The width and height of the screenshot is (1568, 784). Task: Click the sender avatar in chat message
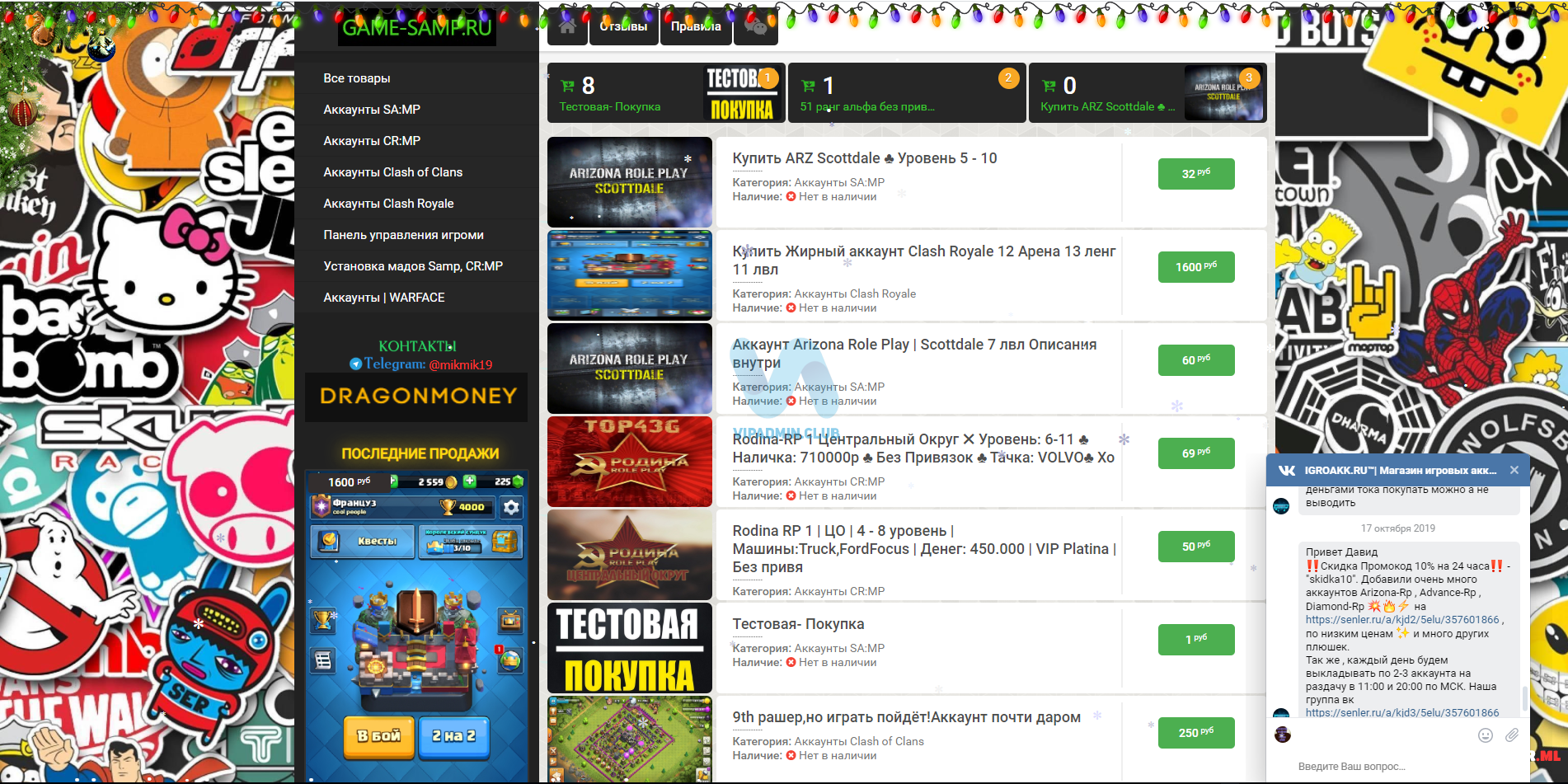(x=1281, y=506)
